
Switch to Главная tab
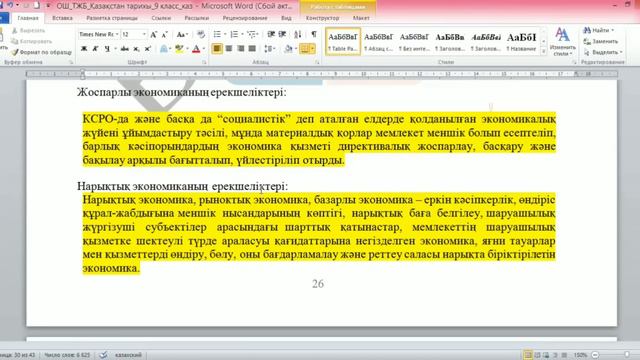click(28, 18)
